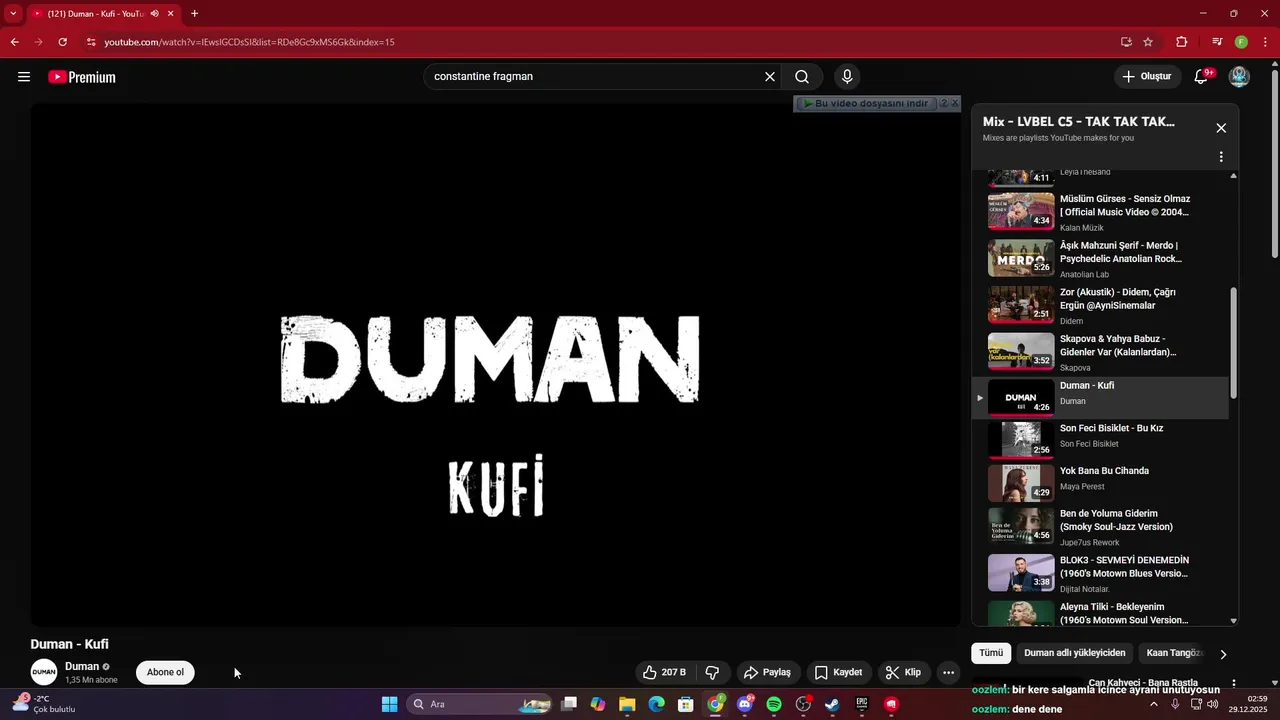Play Aleyna Tilki - Bekleyenim
1280x720 pixels.
(1100, 613)
